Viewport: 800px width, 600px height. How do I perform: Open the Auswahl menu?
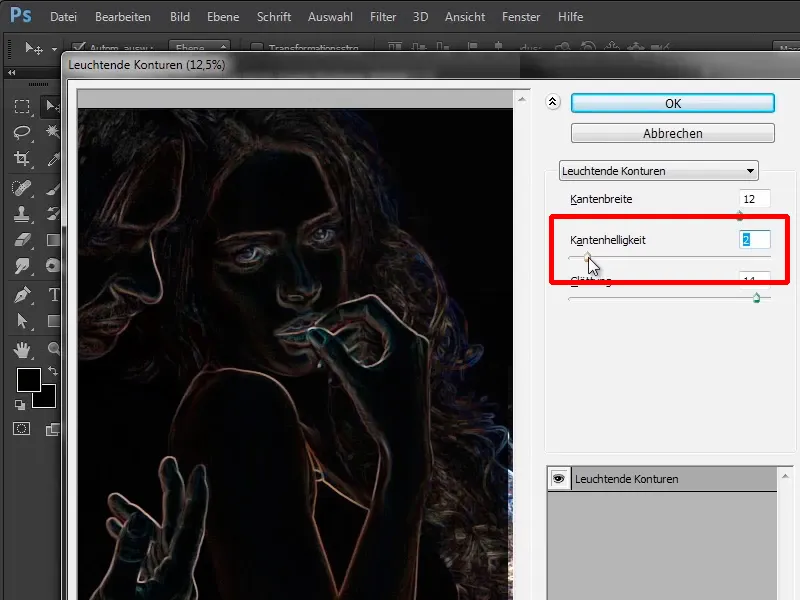coord(330,17)
